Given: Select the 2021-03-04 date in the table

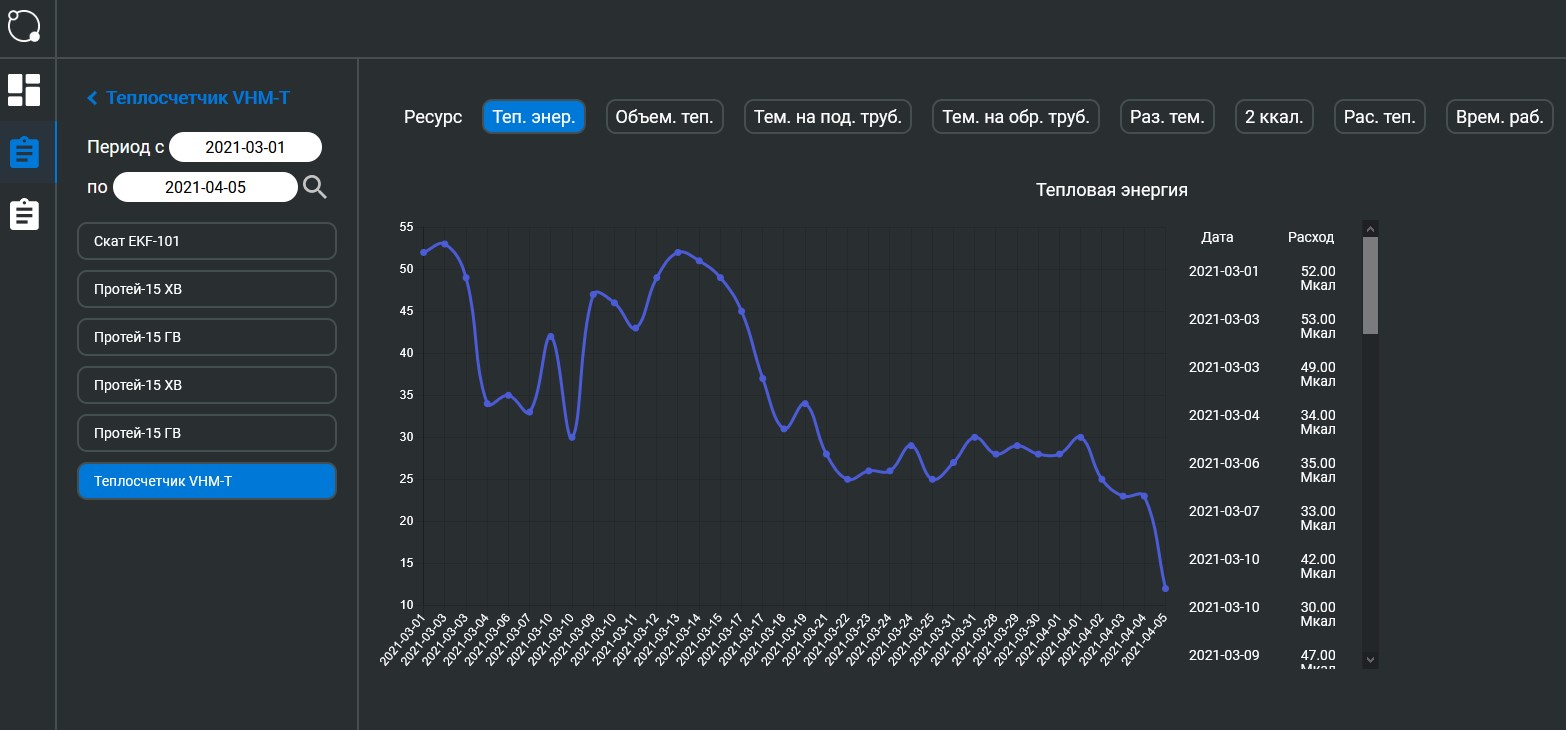Looking at the screenshot, I should (1224, 415).
